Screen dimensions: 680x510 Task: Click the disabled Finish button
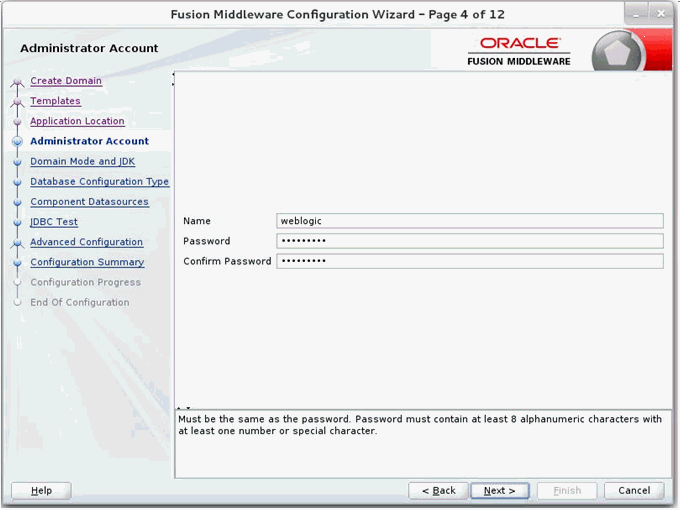click(567, 490)
